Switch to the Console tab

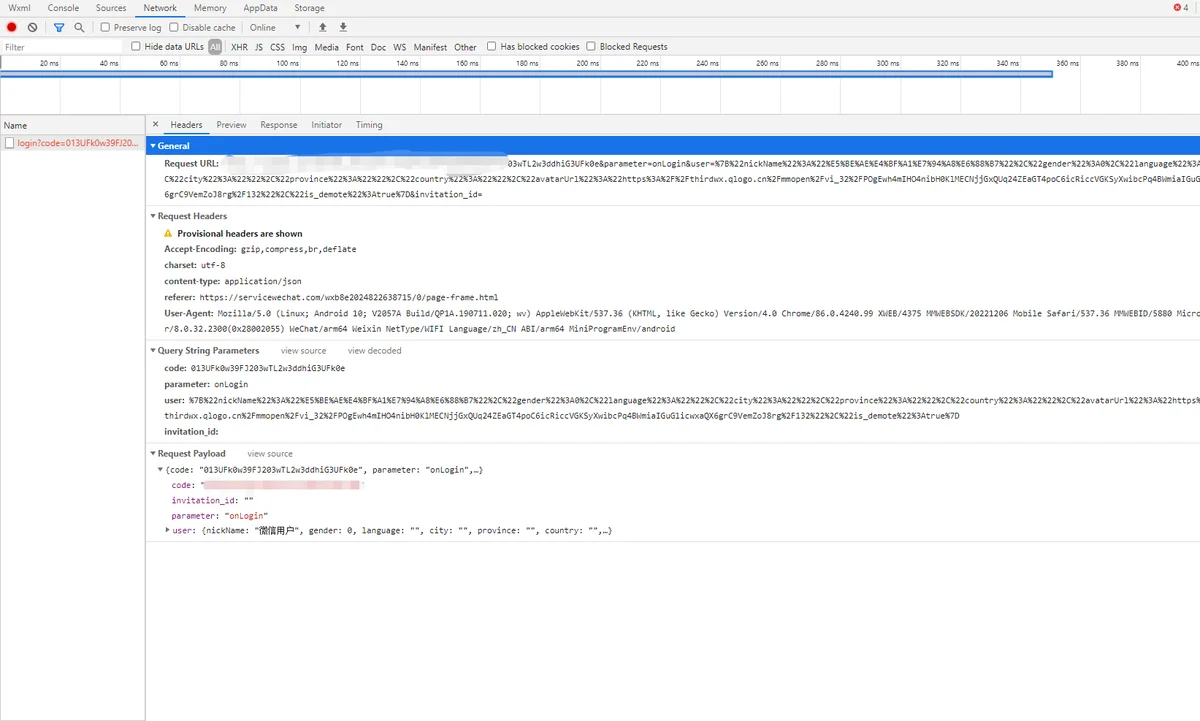point(63,8)
